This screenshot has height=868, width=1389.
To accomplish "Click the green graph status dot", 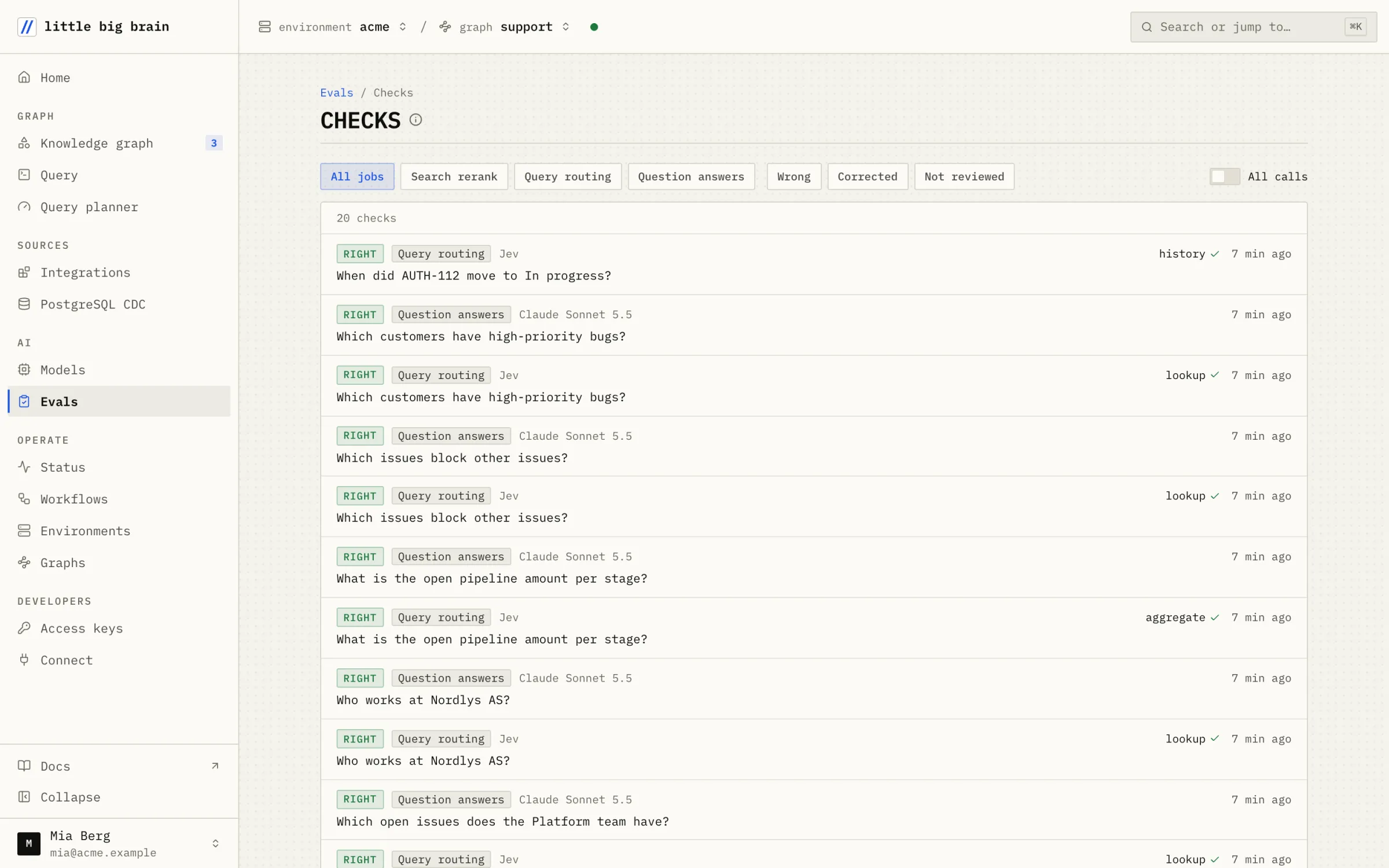I will point(594,27).
